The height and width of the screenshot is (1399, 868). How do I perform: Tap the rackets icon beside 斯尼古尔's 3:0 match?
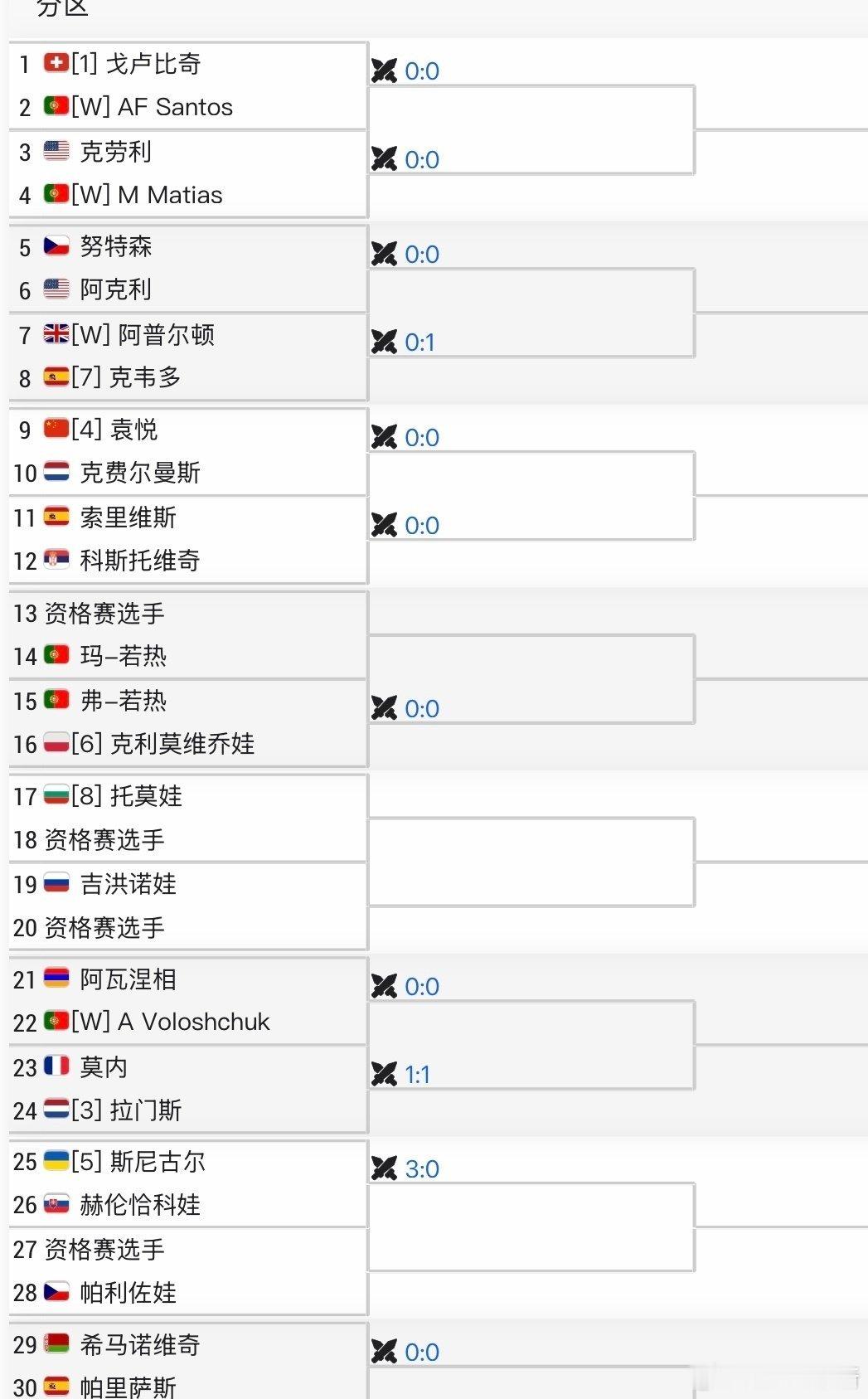tap(385, 1168)
